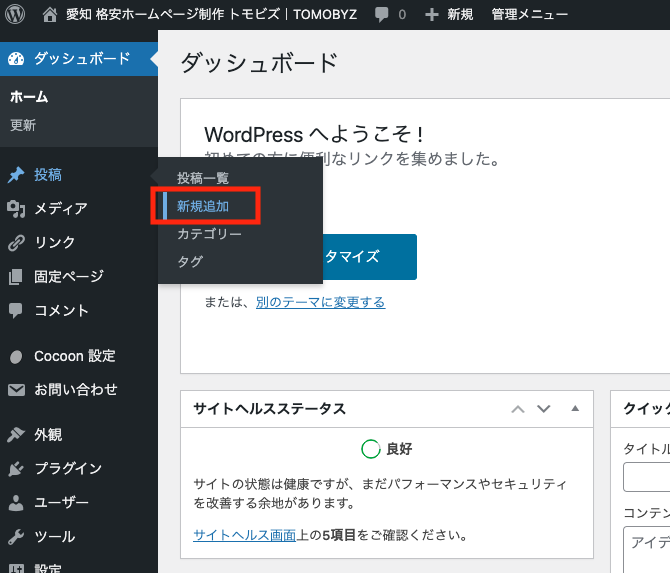Click the home icon beside site name
This screenshot has height=573, width=670.
(x=50, y=15)
